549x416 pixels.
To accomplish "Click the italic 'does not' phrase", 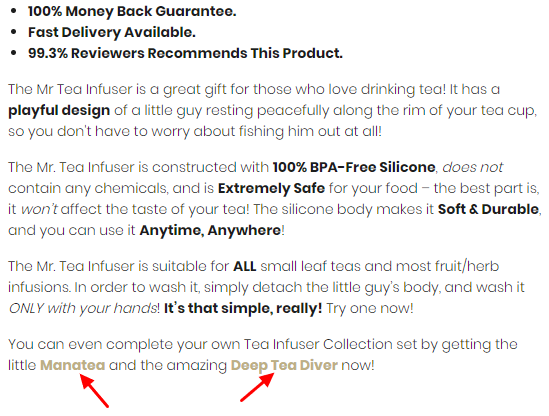I will (x=472, y=167).
